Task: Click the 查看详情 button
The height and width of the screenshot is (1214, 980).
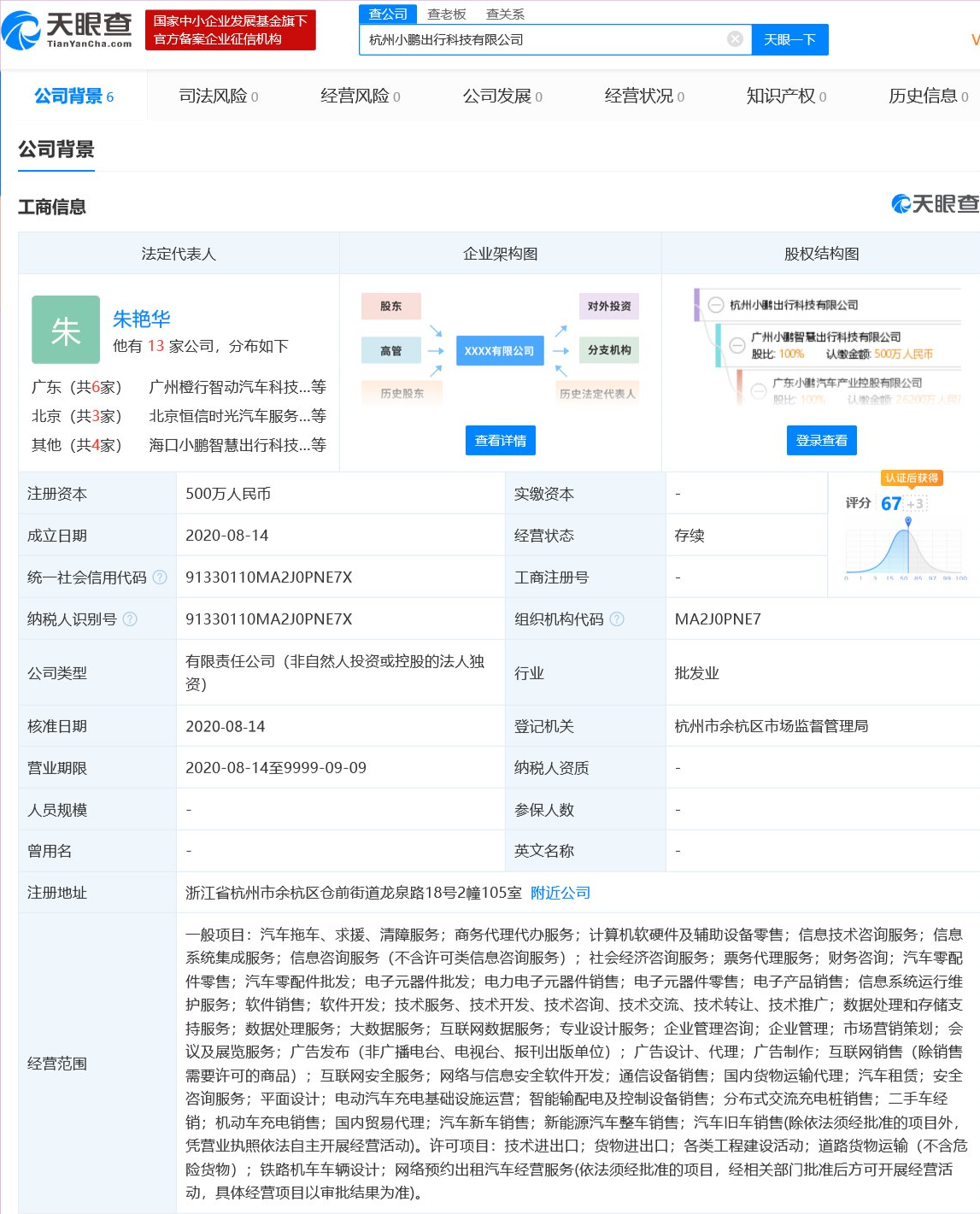Action: click(x=500, y=440)
